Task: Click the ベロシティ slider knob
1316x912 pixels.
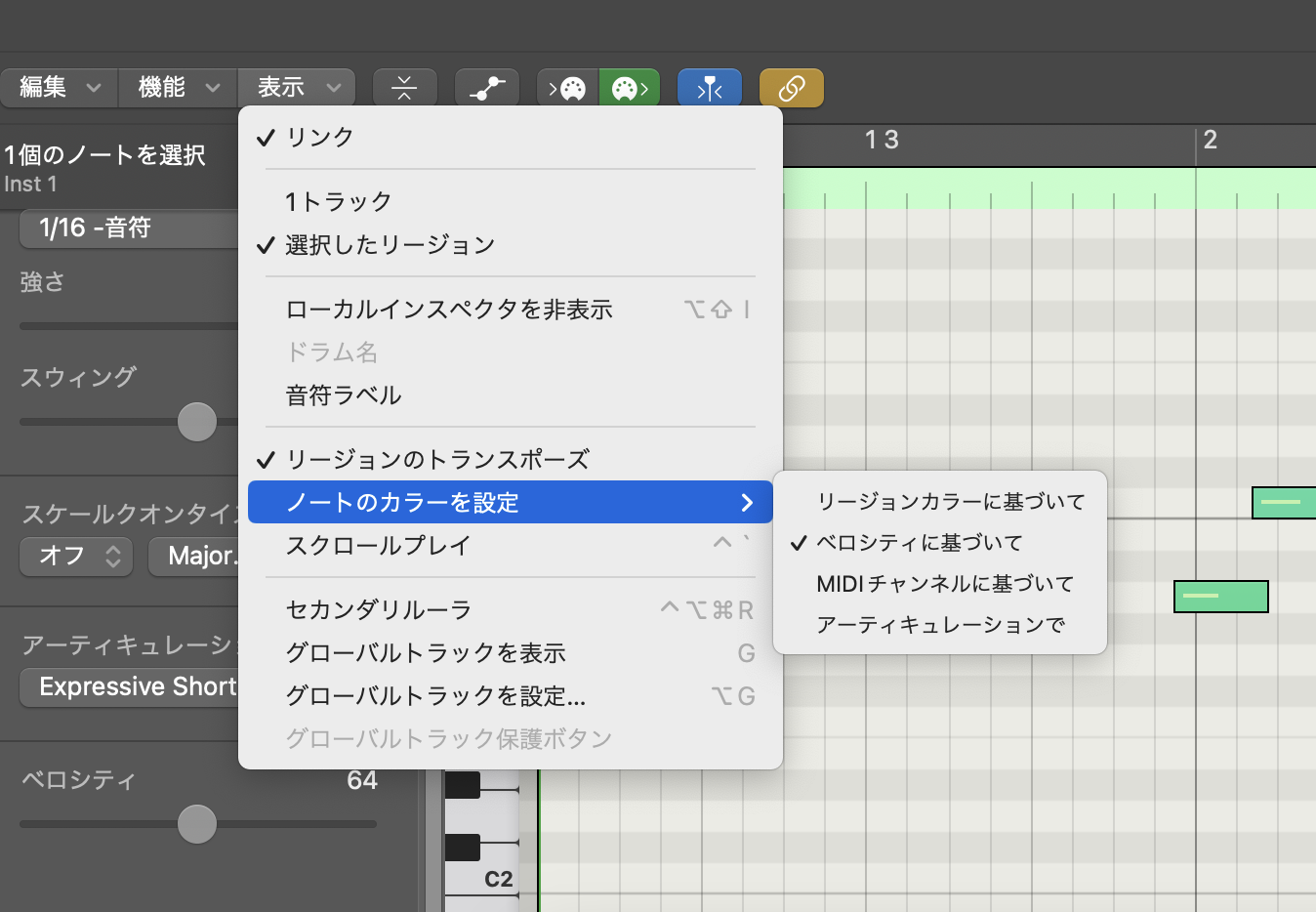Action: (197, 824)
